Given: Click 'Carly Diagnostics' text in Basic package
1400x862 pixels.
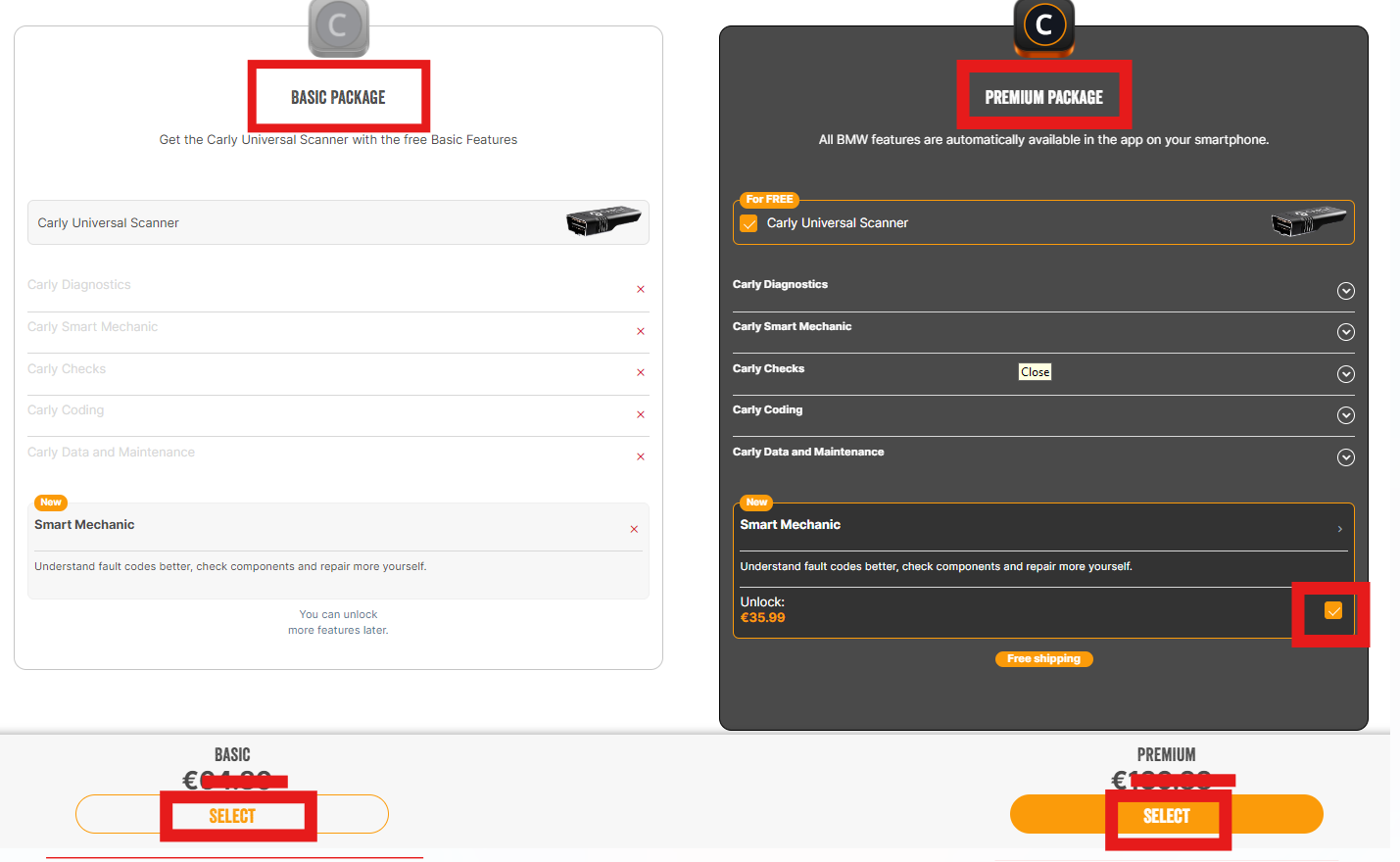Looking at the screenshot, I should [79, 285].
